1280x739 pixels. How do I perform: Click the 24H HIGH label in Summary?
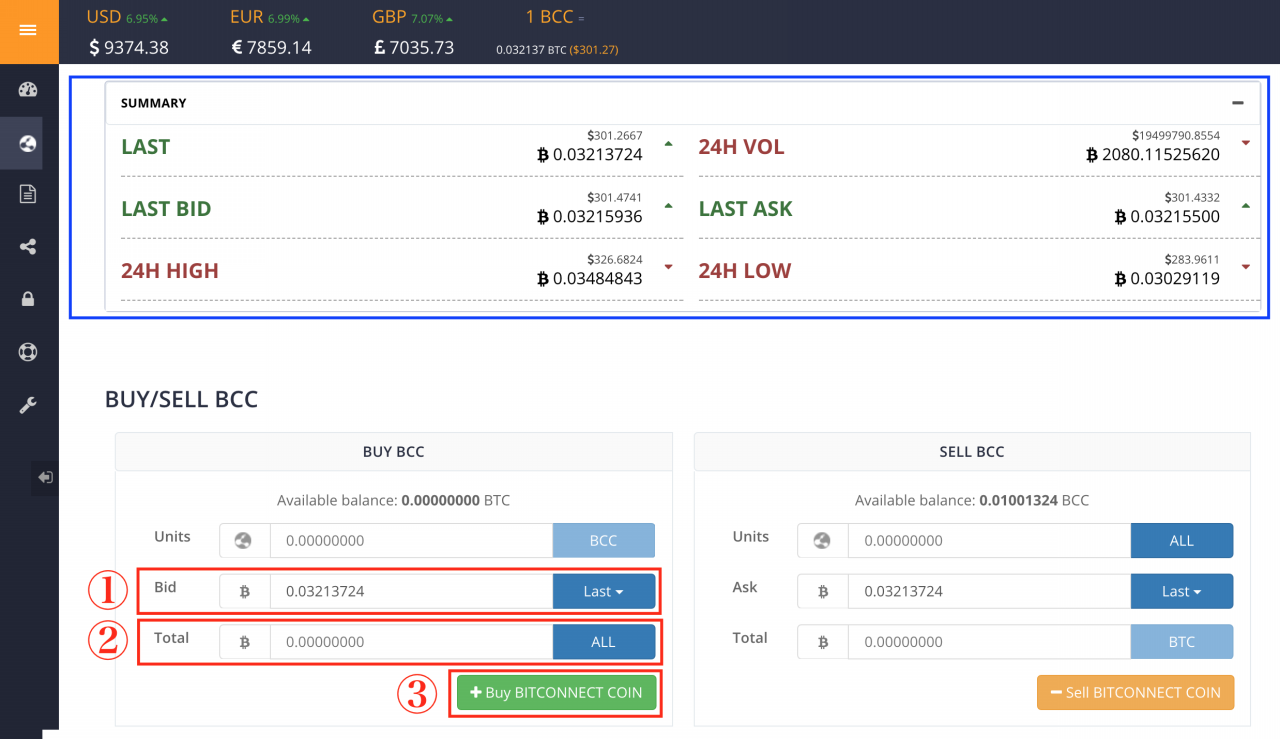click(170, 271)
